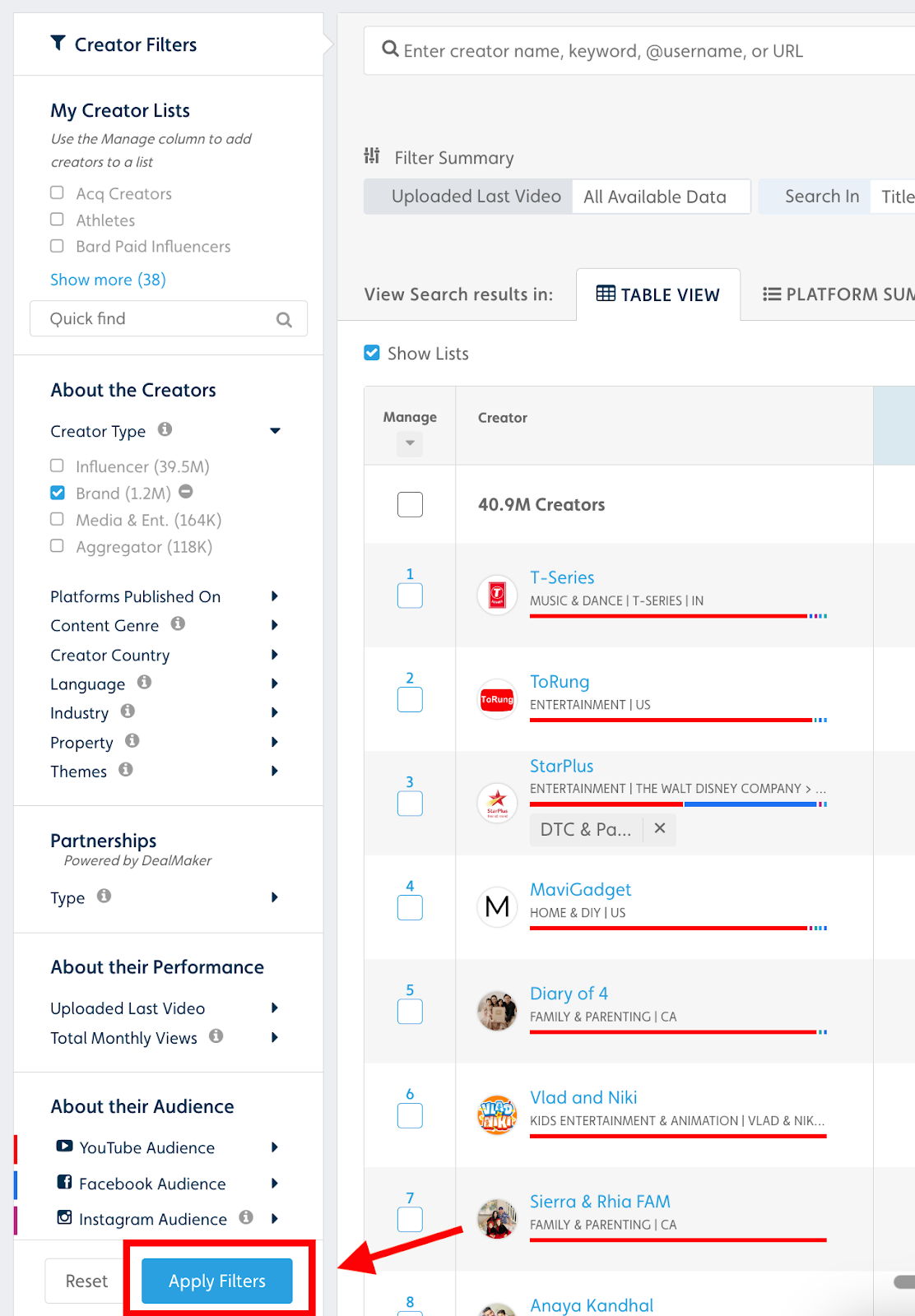Click the minus icon beside Brand
Viewport: 915px width, 1316px height.
pos(186,492)
